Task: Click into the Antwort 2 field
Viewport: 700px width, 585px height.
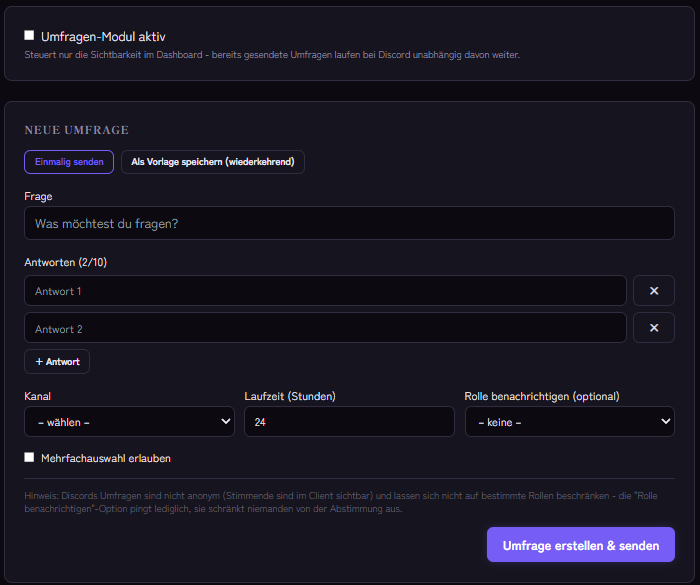Action: [325, 328]
